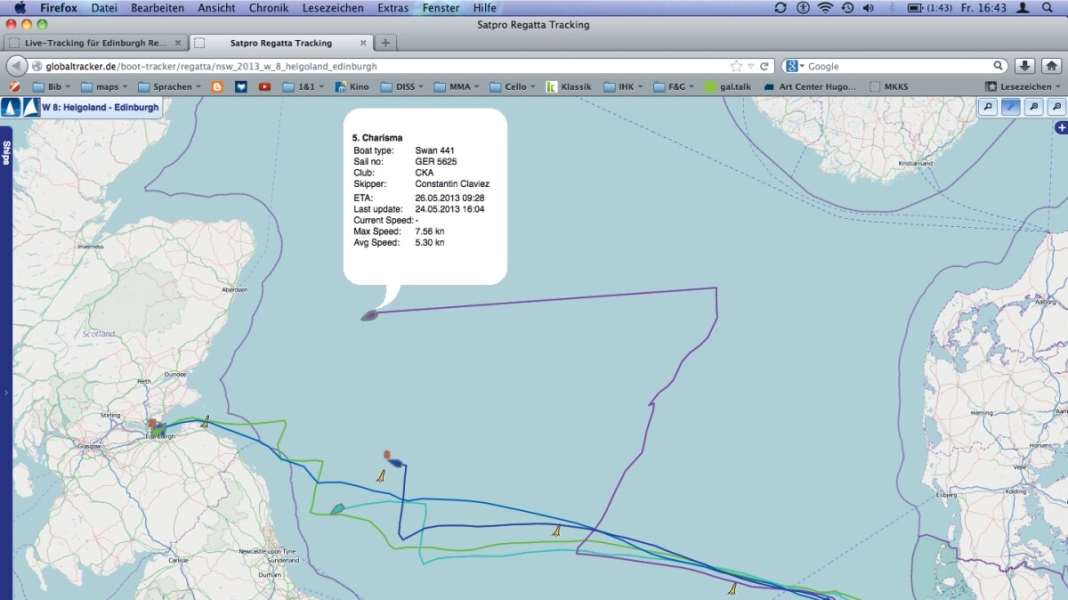Viewport: 1068px width, 600px height.
Task: Reload the page with the refresh icon
Action: coord(764,66)
